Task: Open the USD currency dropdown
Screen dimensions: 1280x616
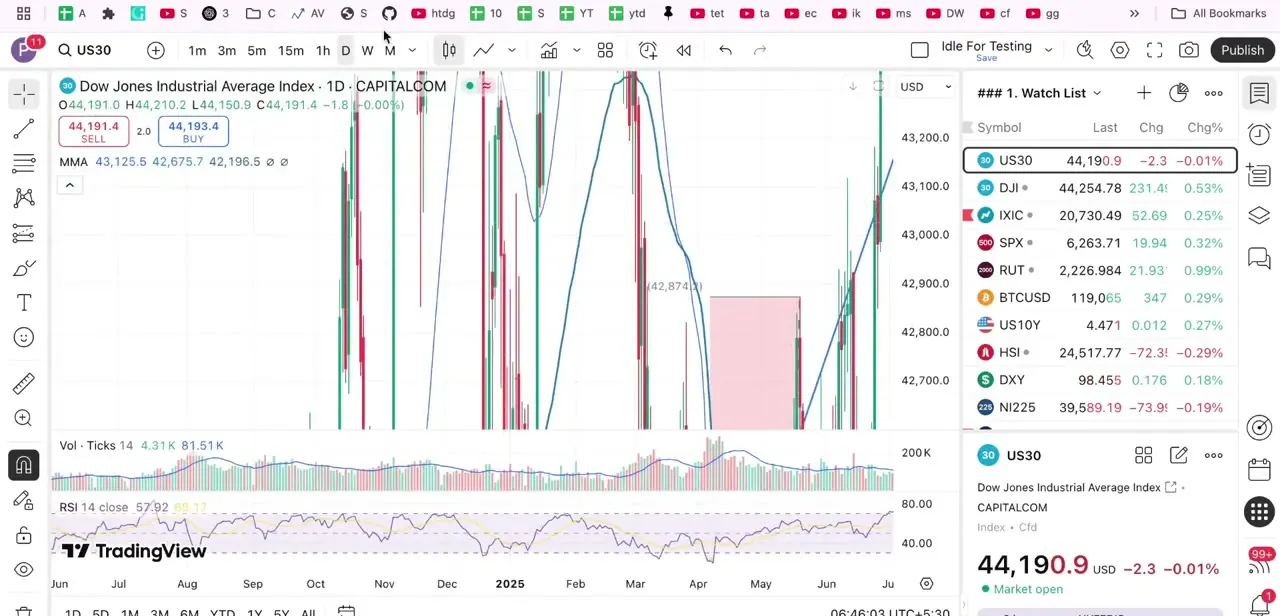Action: (927, 87)
